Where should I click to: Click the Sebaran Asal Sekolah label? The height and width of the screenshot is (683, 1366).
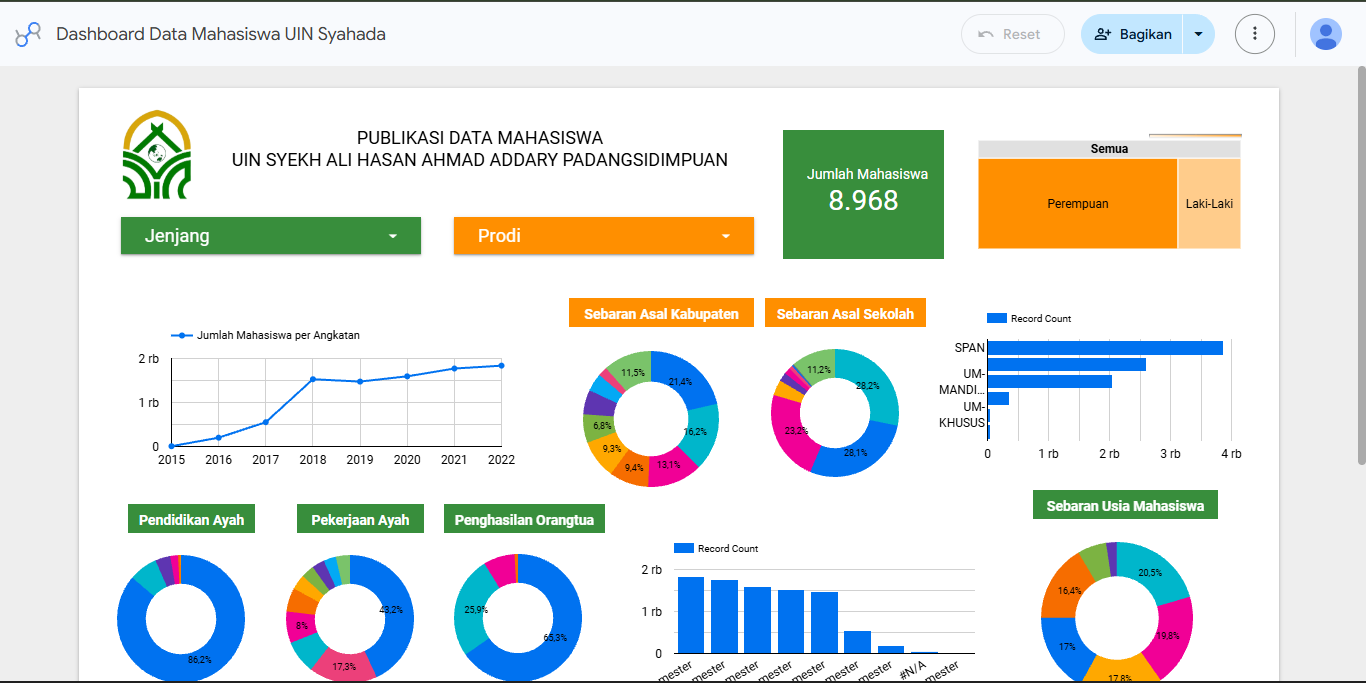[845, 313]
